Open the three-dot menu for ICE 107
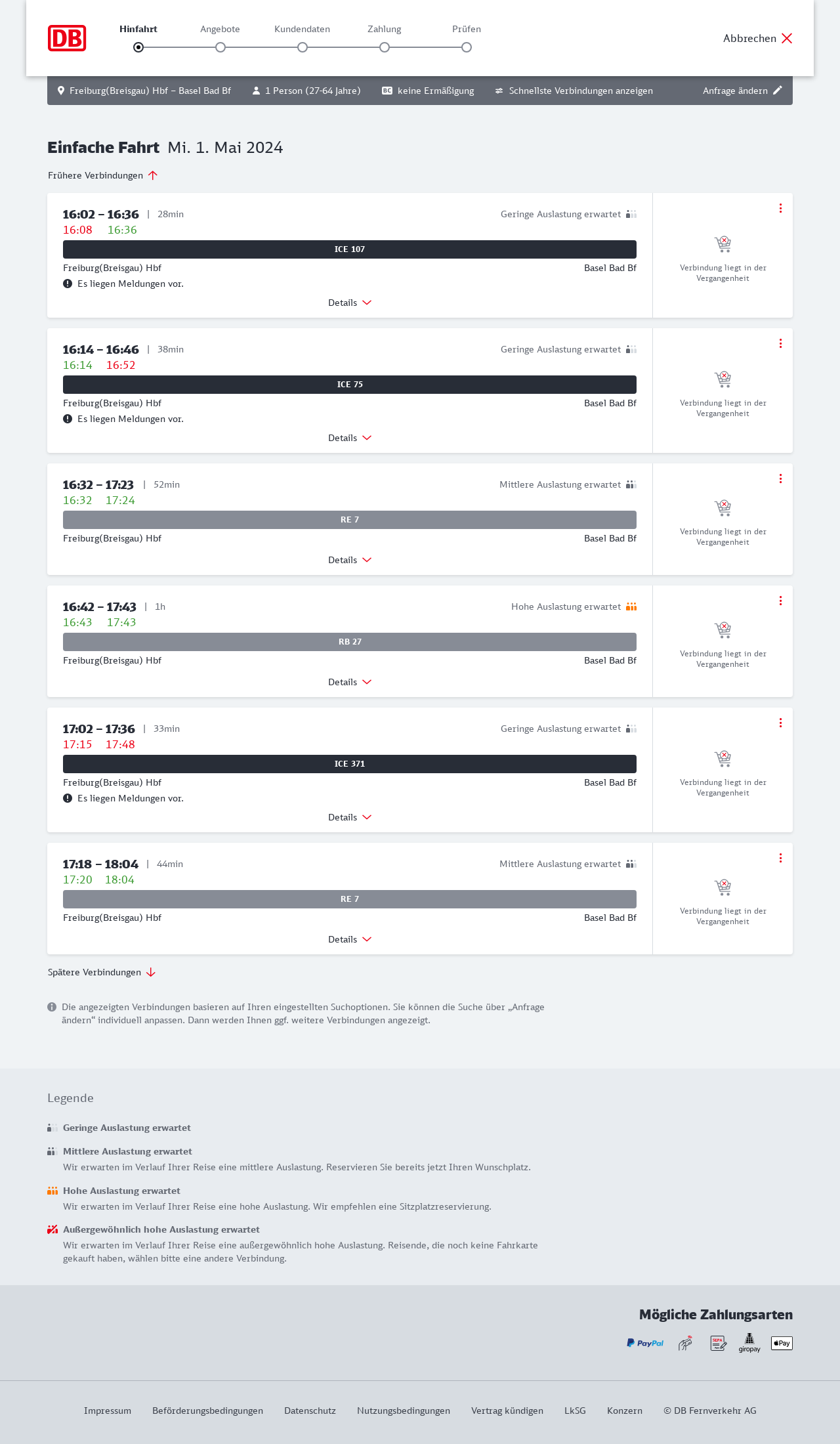The height and width of the screenshot is (1444, 840). (780, 208)
